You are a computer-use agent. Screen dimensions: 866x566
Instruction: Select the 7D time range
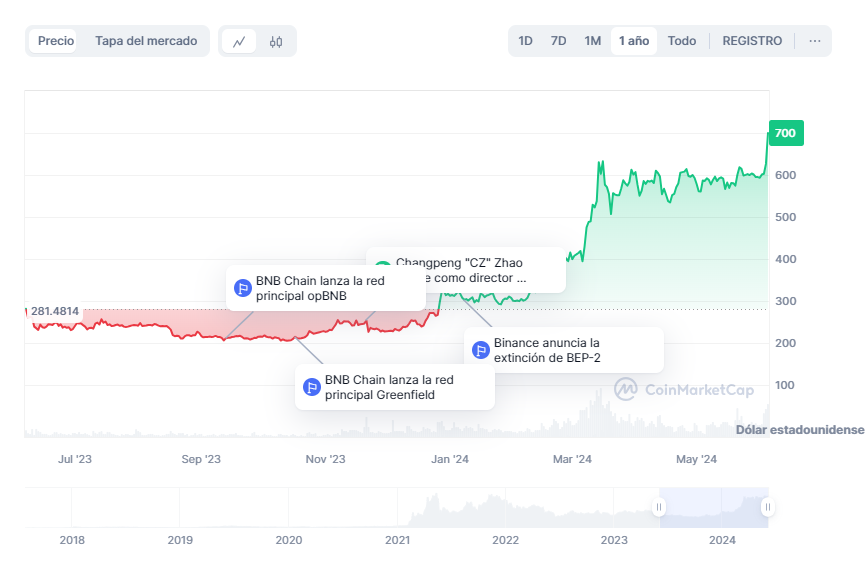coord(558,41)
